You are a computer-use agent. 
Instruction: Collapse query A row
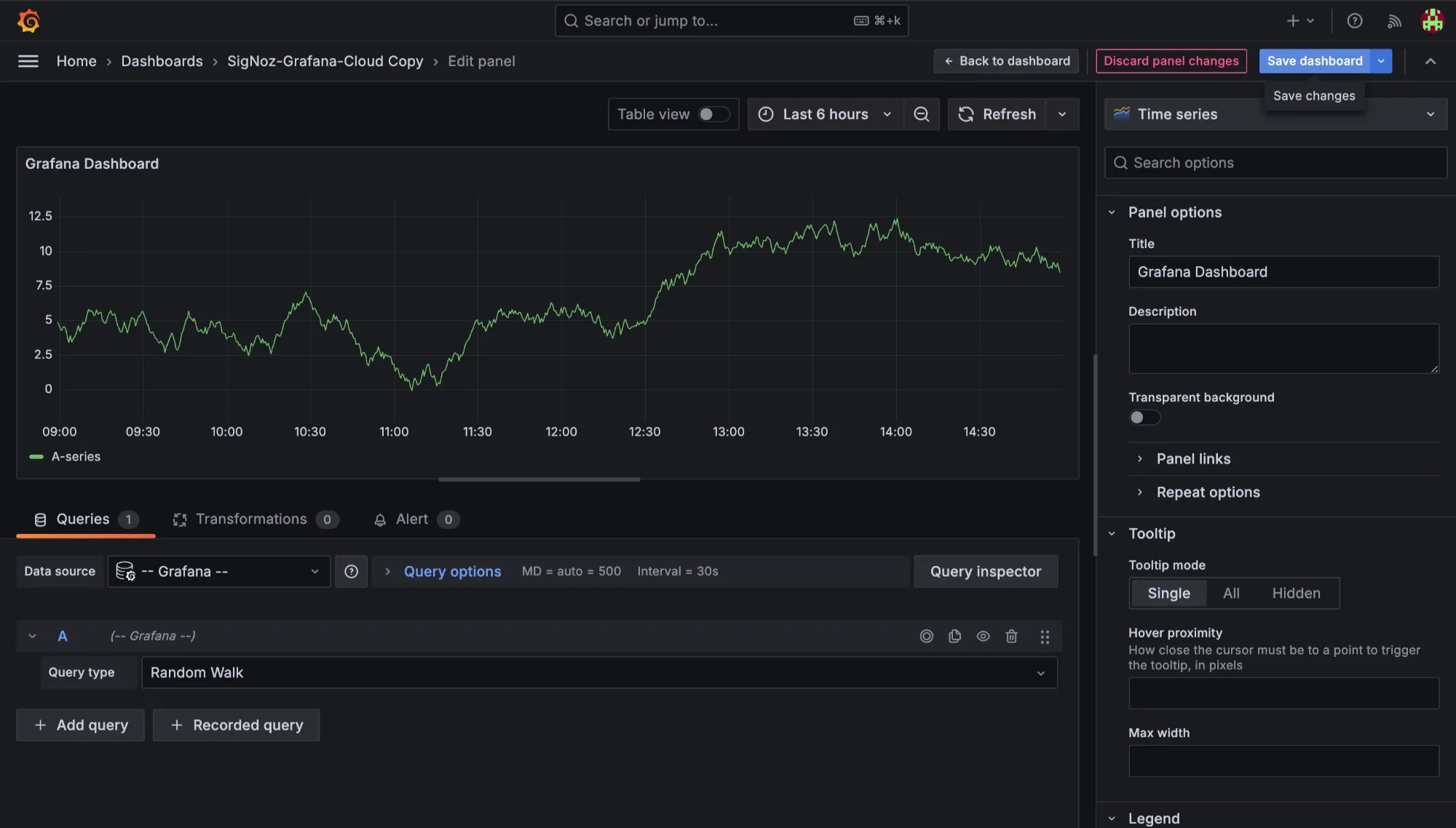pyautogui.click(x=32, y=637)
